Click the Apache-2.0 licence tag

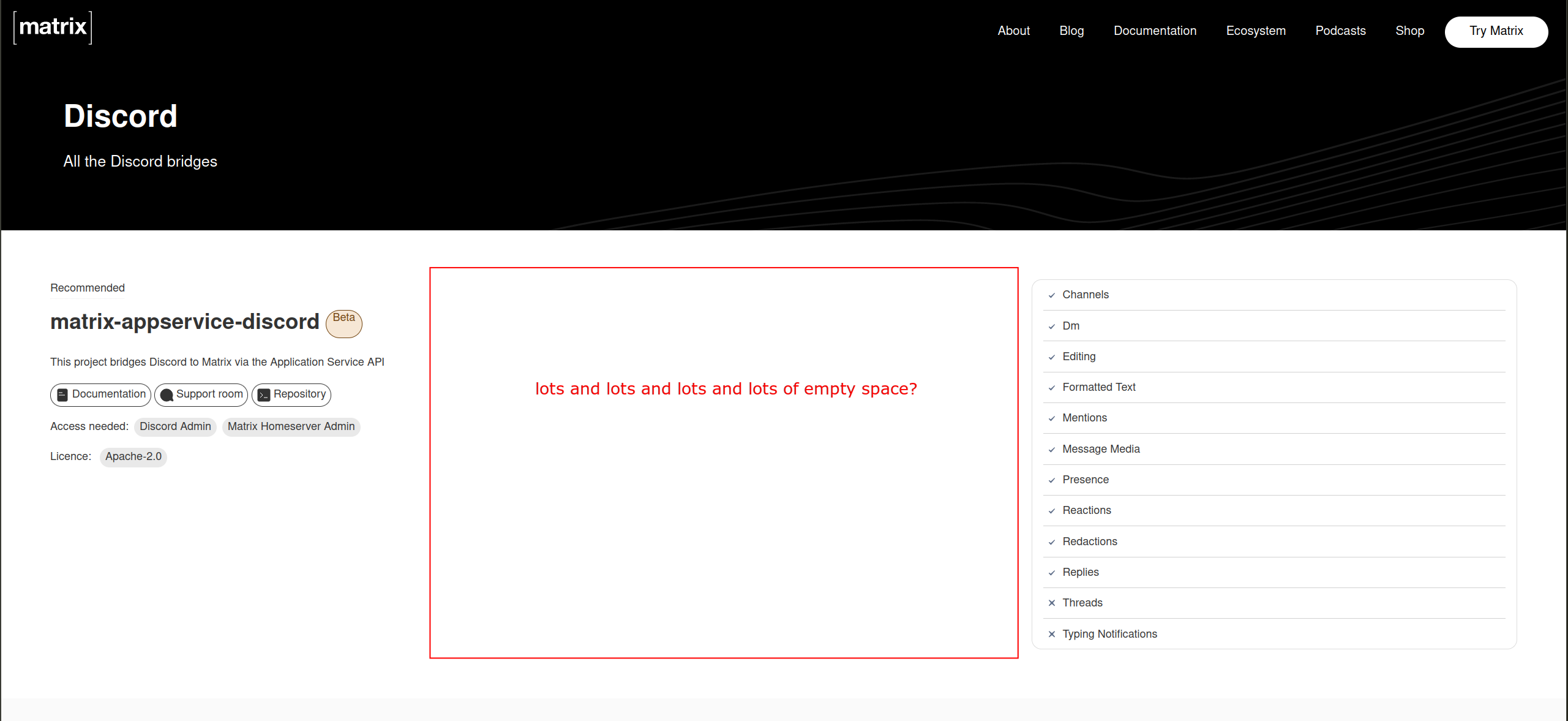133,456
